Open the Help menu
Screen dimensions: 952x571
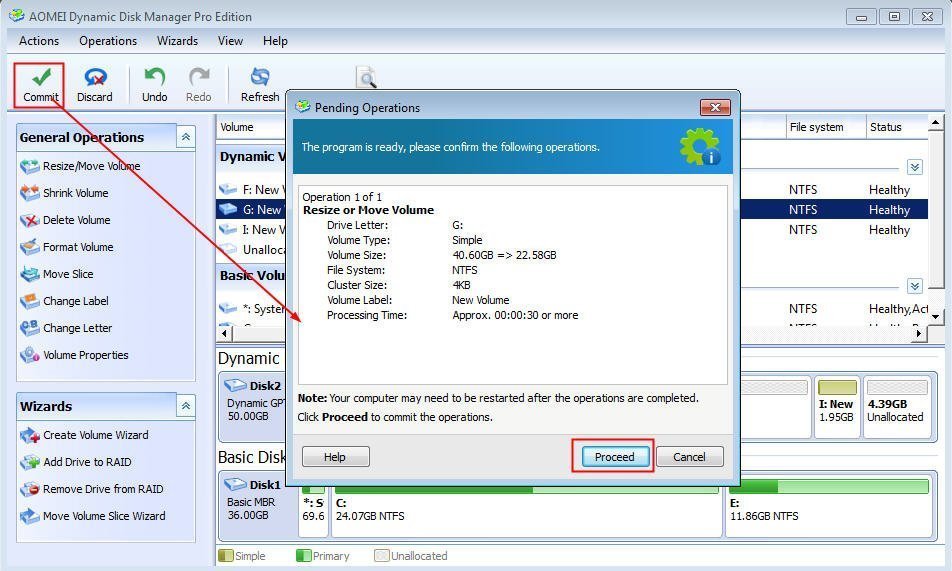(275, 41)
